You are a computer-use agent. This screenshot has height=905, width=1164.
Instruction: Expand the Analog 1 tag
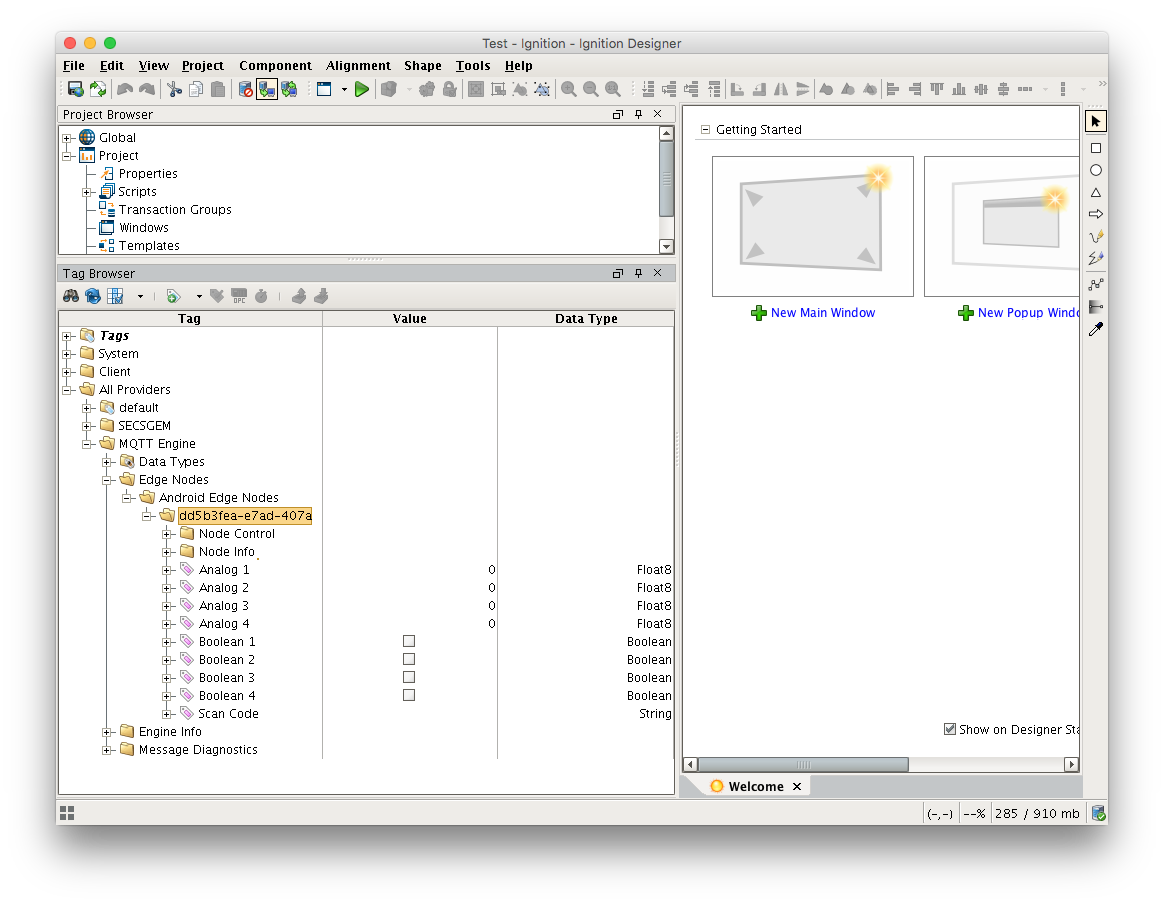click(167, 570)
